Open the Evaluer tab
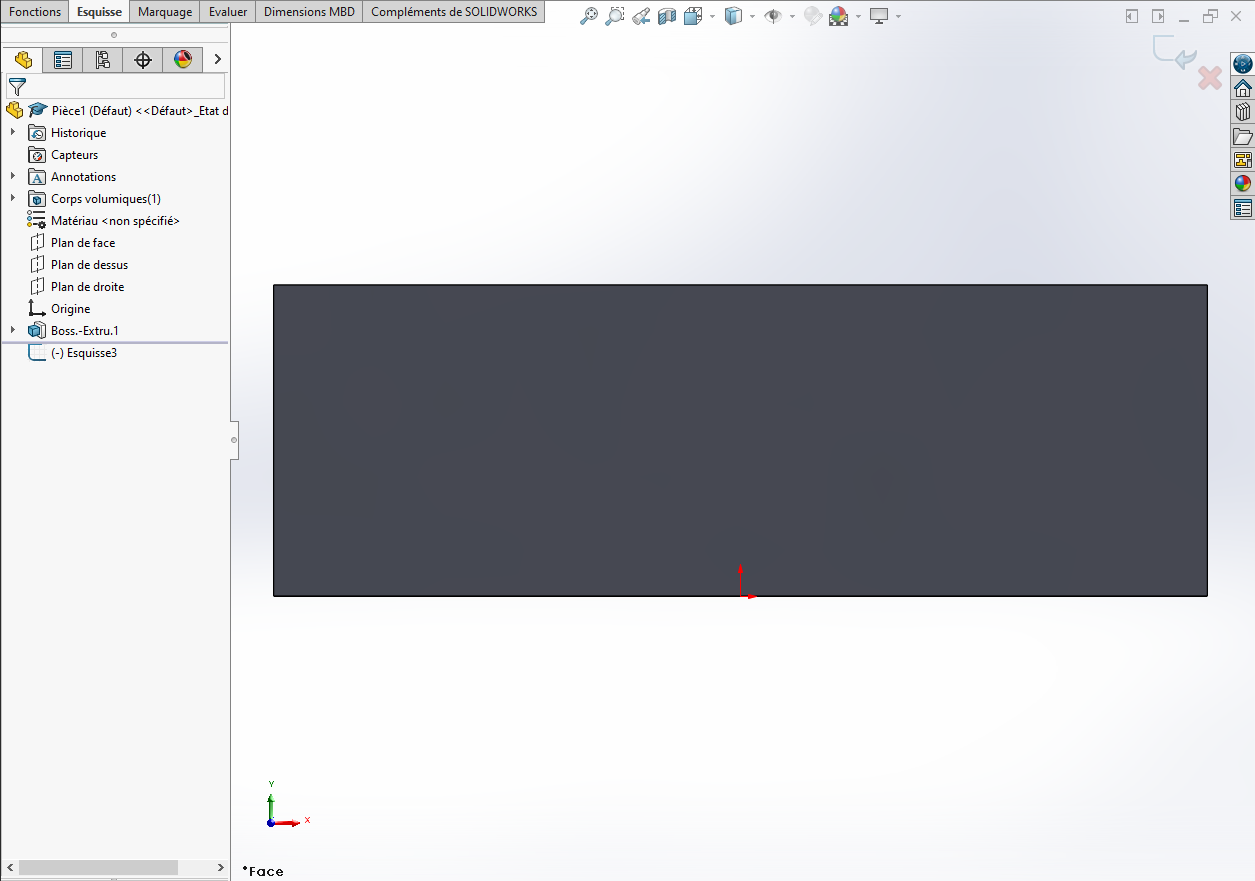 (x=228, y=12)
